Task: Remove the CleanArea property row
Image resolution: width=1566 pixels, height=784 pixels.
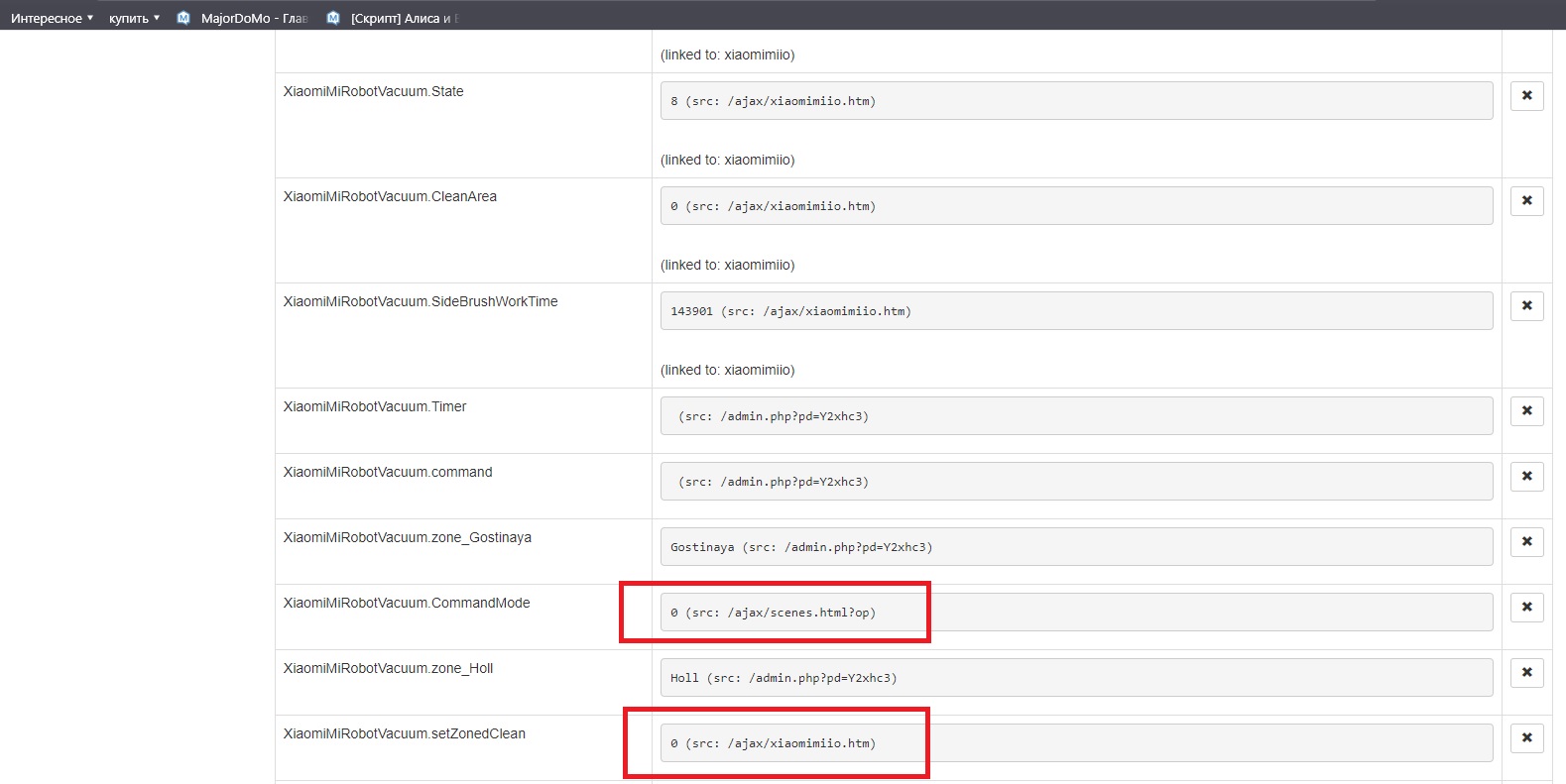Action: click(1526, 201)
